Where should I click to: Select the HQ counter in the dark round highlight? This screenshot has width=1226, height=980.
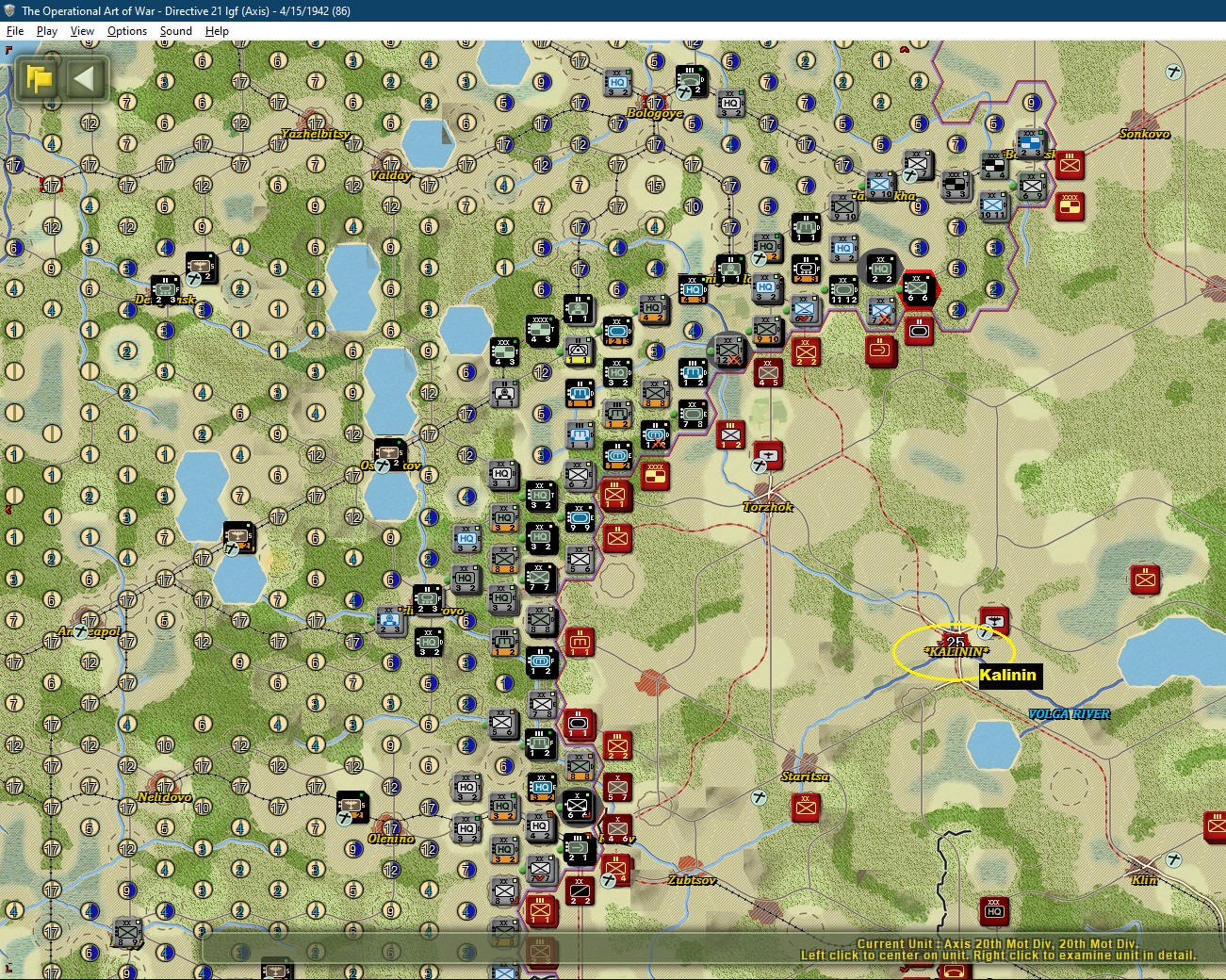[880, 269]
